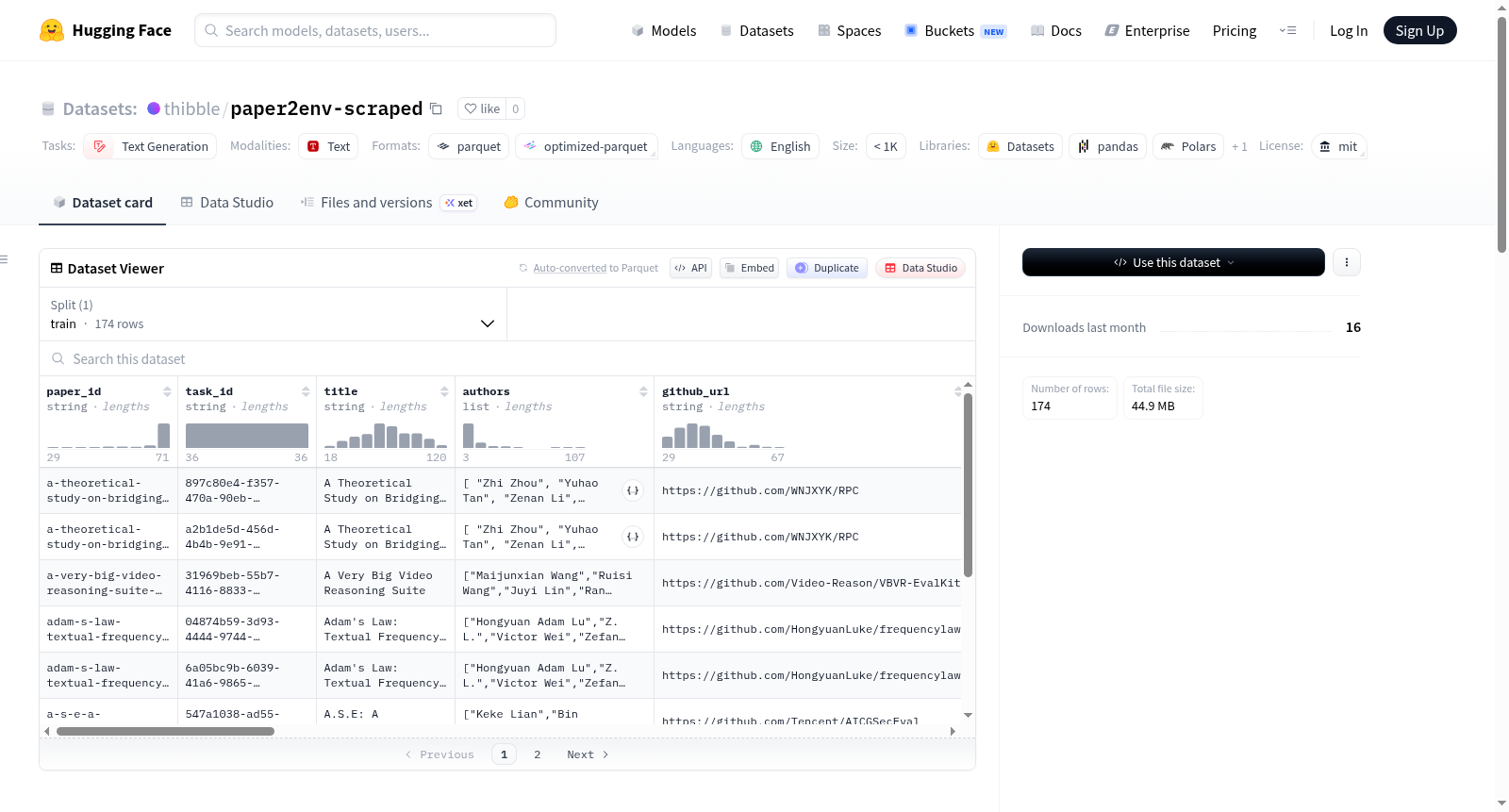The width and height of the screenshot is (1509, 812).
Task: Click the VBVR-EvalKit github URL cell
Action: click(808, 583)
